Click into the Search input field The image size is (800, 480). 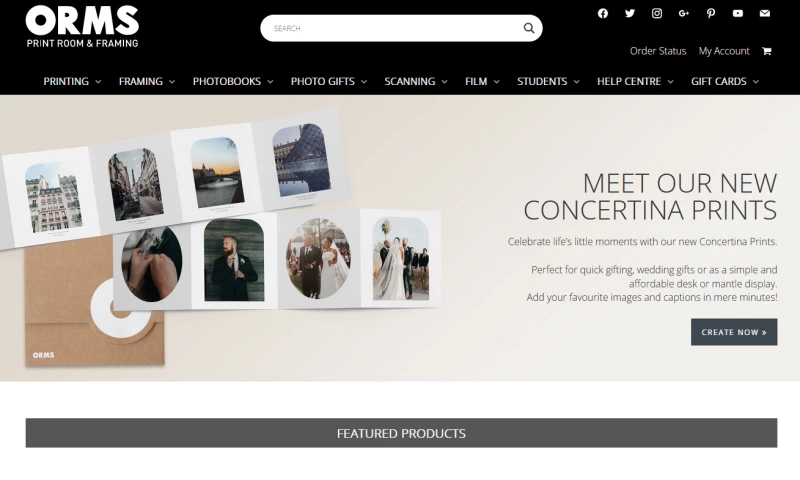(393, 28)
